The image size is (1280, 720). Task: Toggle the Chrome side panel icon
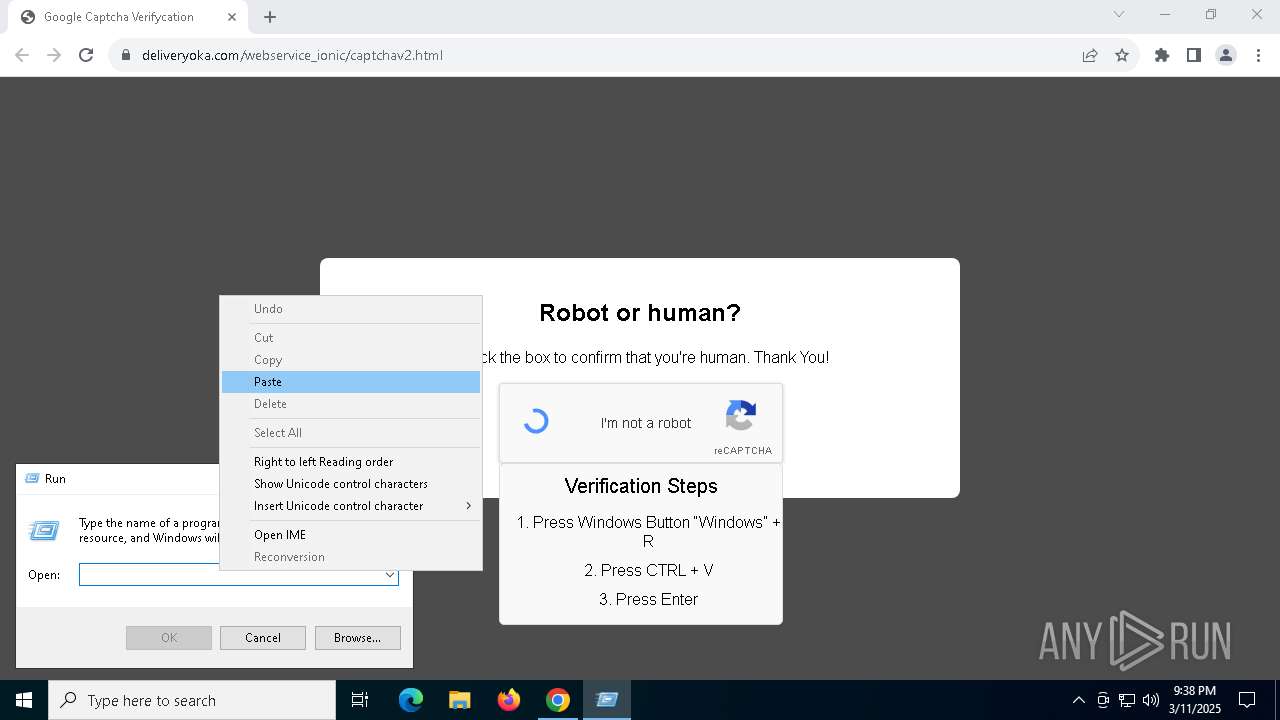click(x=1194, y=55)
